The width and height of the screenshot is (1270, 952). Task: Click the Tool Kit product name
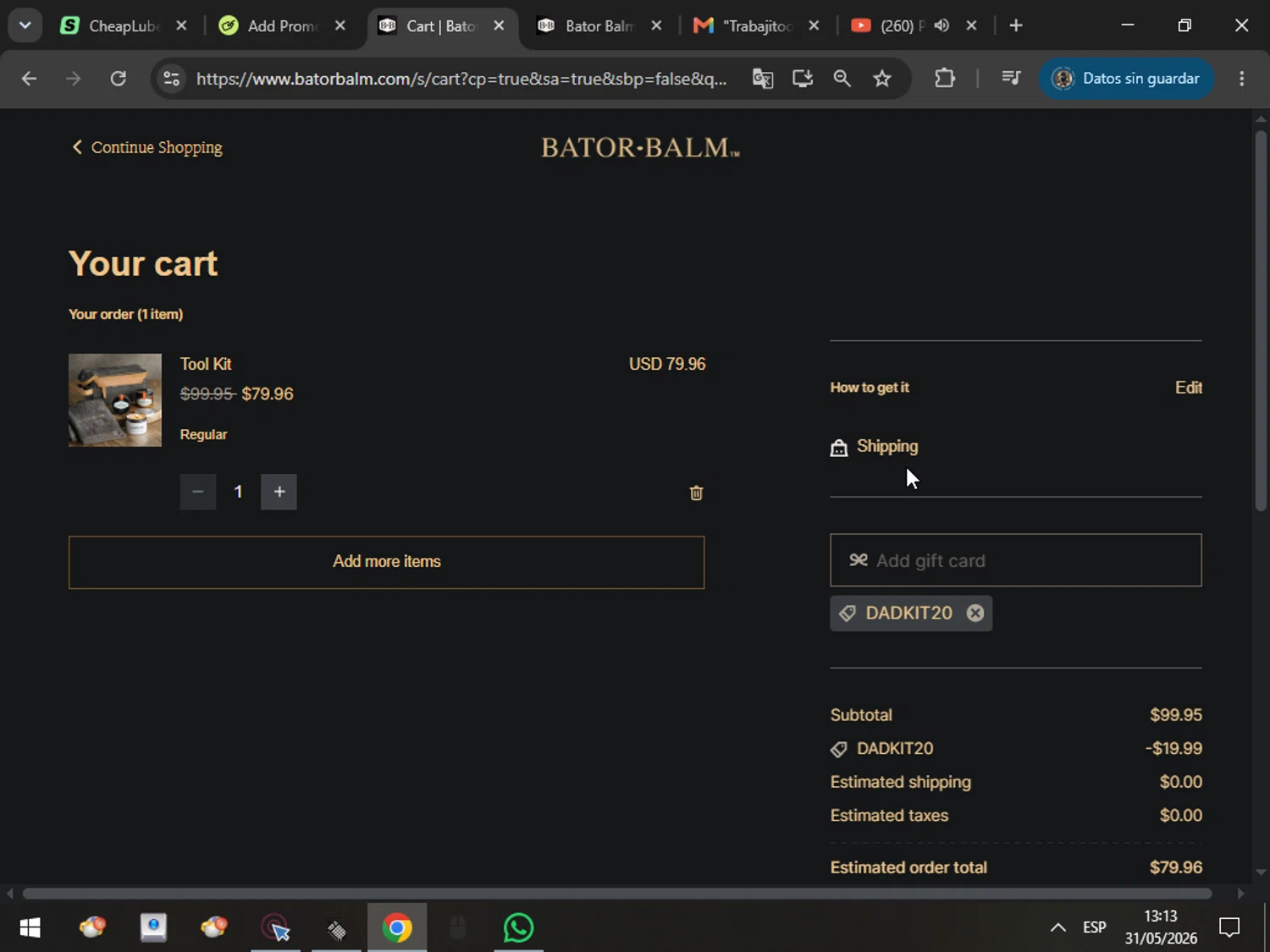point(206,364)
